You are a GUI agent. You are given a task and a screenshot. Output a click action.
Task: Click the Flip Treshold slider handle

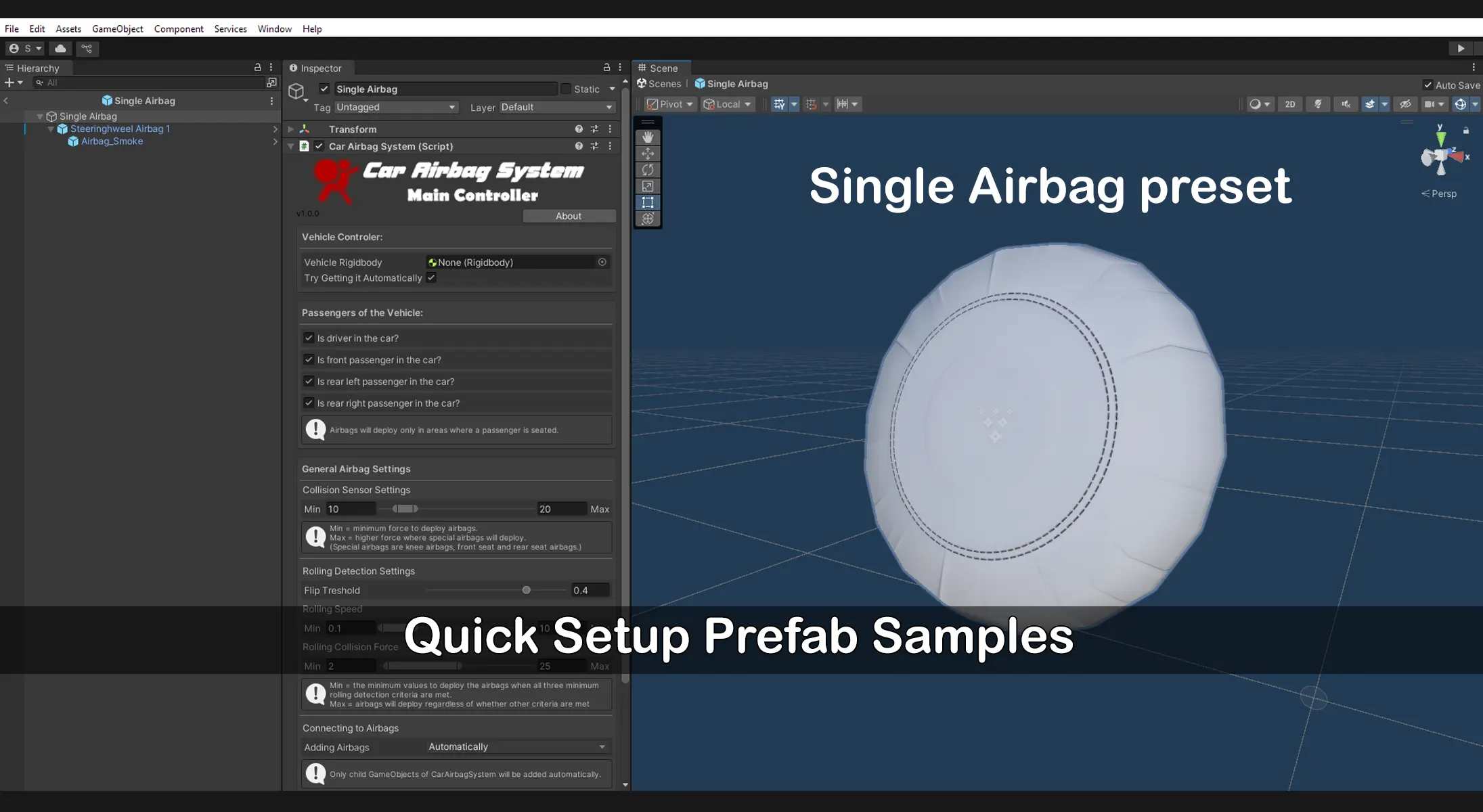526,590
